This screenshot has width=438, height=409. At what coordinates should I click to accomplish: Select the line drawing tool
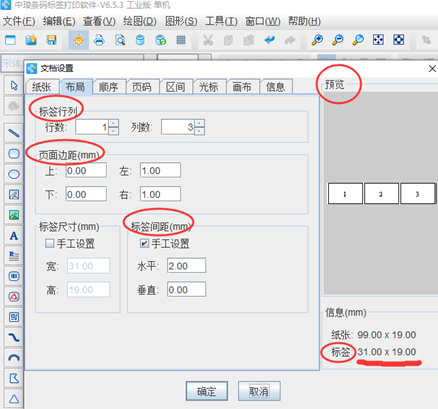[x=14, y=133]
